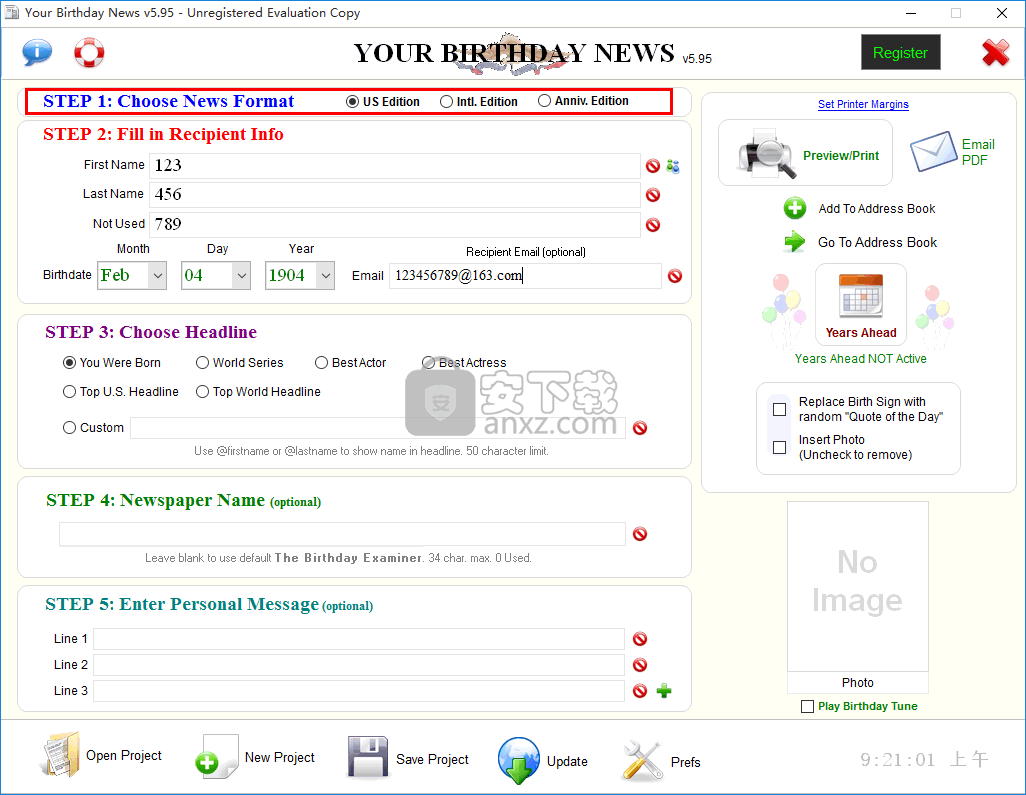Open the lifebuoy help icon
Viewport: 1026px width, 795px height.
point(89,52)
